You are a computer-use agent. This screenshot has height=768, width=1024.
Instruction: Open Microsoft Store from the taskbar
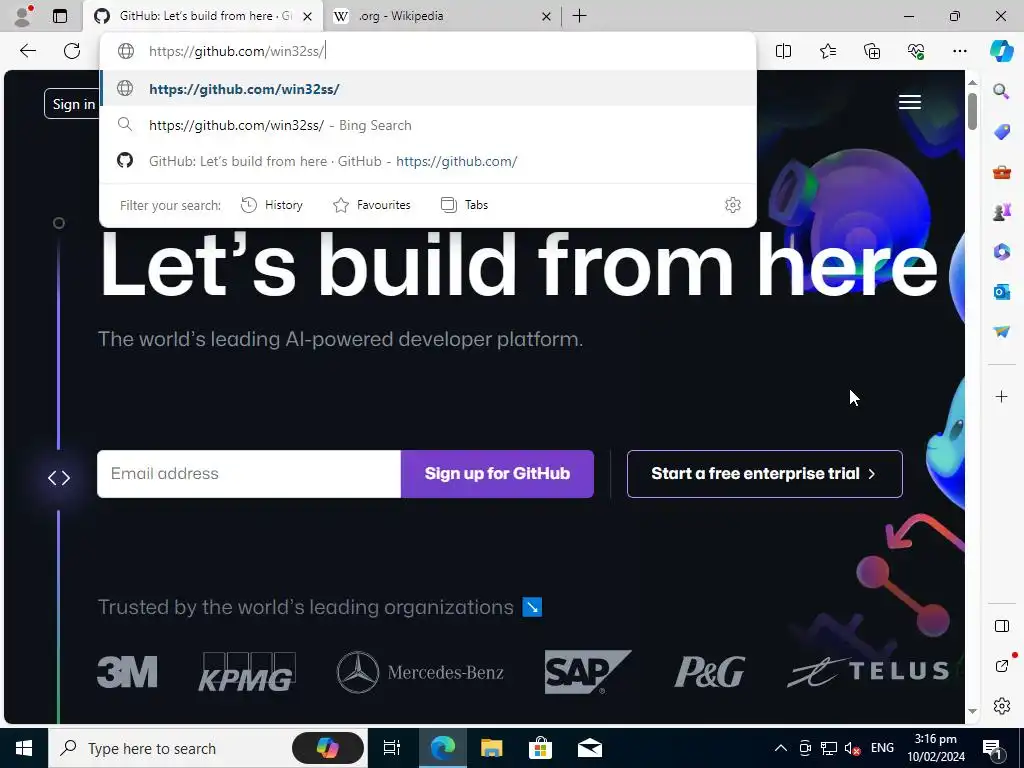pos(540,748)
